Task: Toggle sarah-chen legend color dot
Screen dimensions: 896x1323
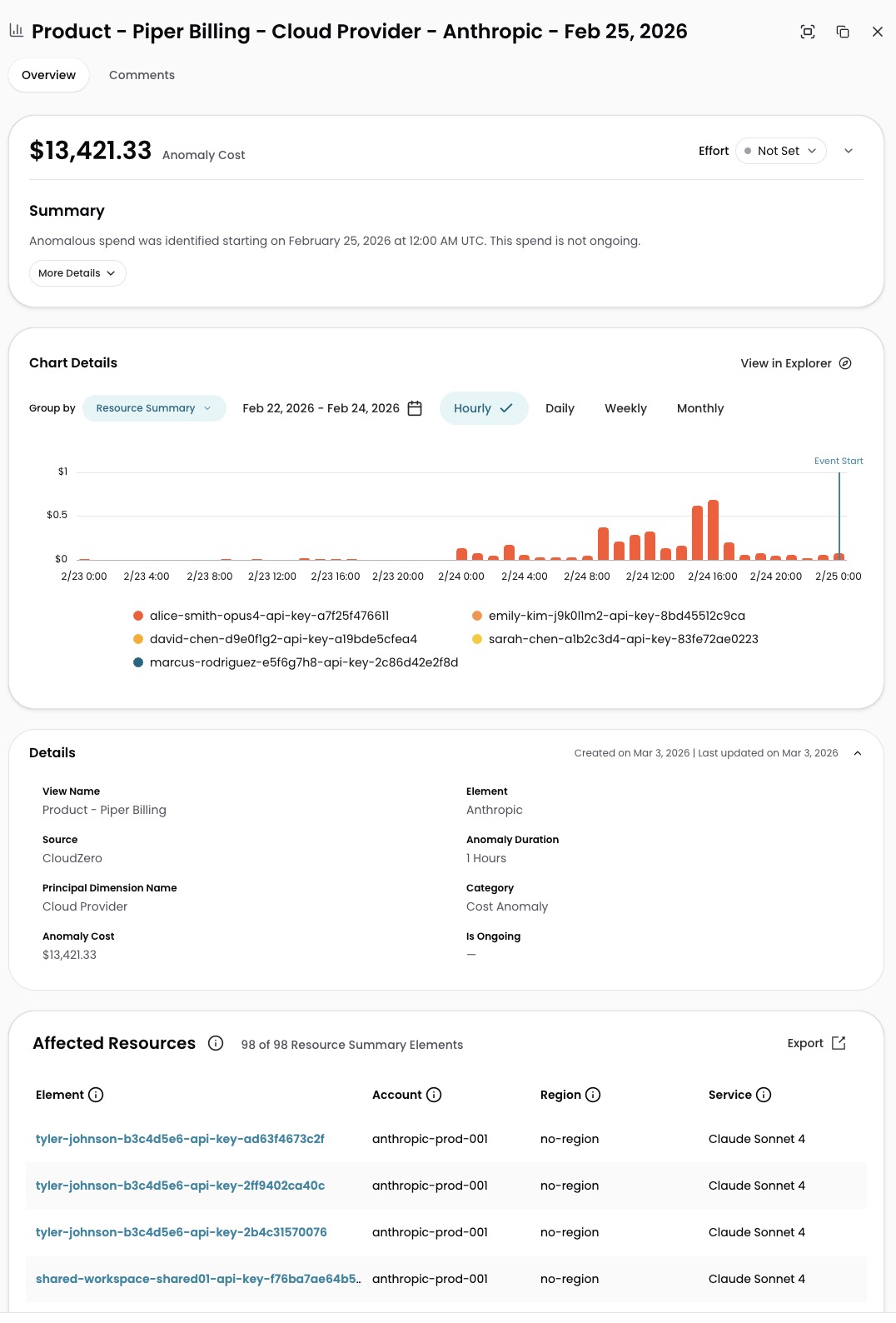Action: click(477, 639)
